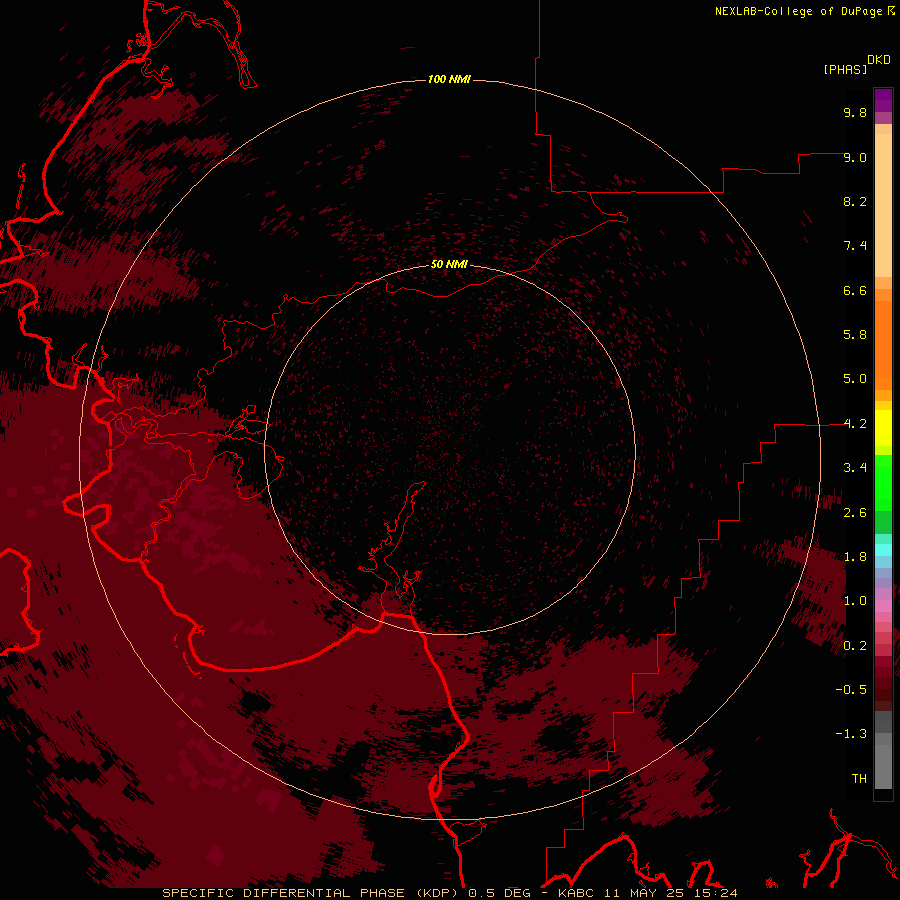900x900 pixels.
Task: Click the 5.8 value on the color scale
Action: tap(855, 335)
